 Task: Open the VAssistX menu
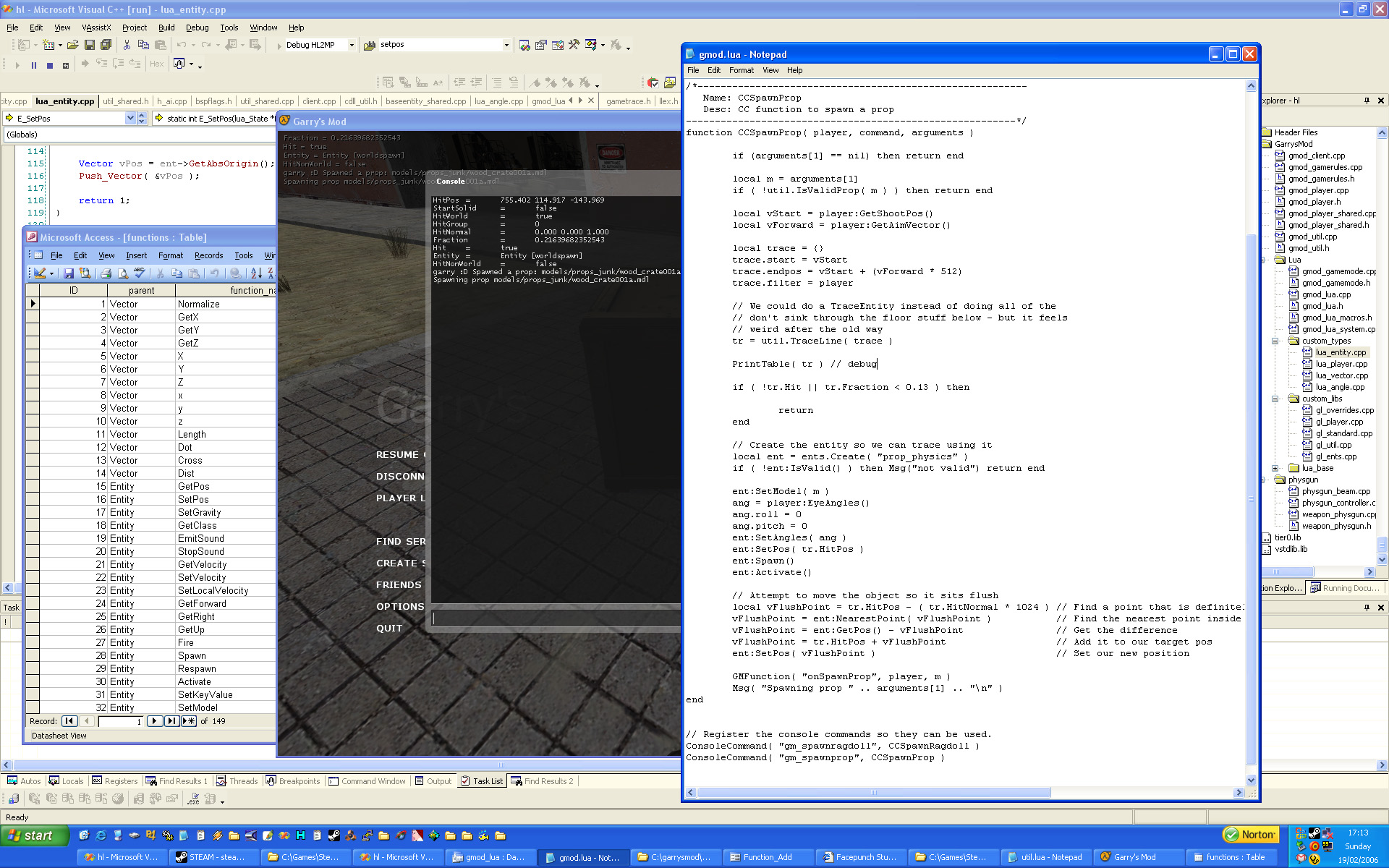[x=96, y=27]
